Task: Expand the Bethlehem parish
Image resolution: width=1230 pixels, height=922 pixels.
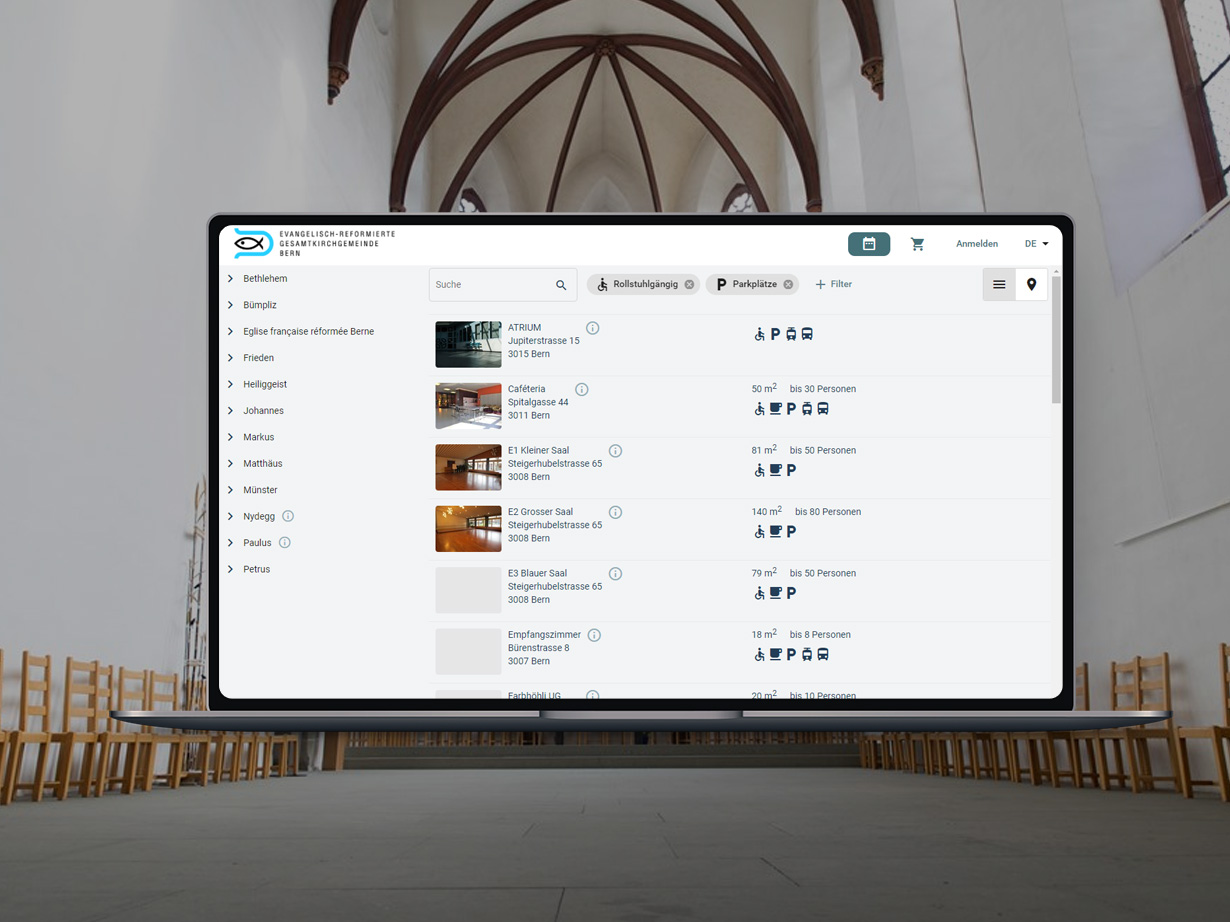Action: tap(231, 279)
